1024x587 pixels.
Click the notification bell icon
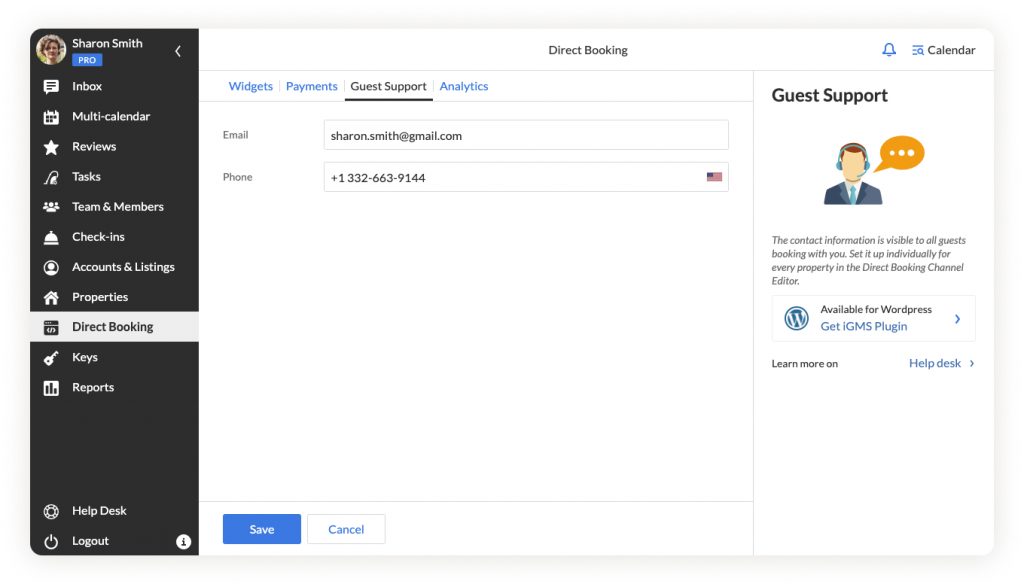pyautogui.click(x=888, y=49)
